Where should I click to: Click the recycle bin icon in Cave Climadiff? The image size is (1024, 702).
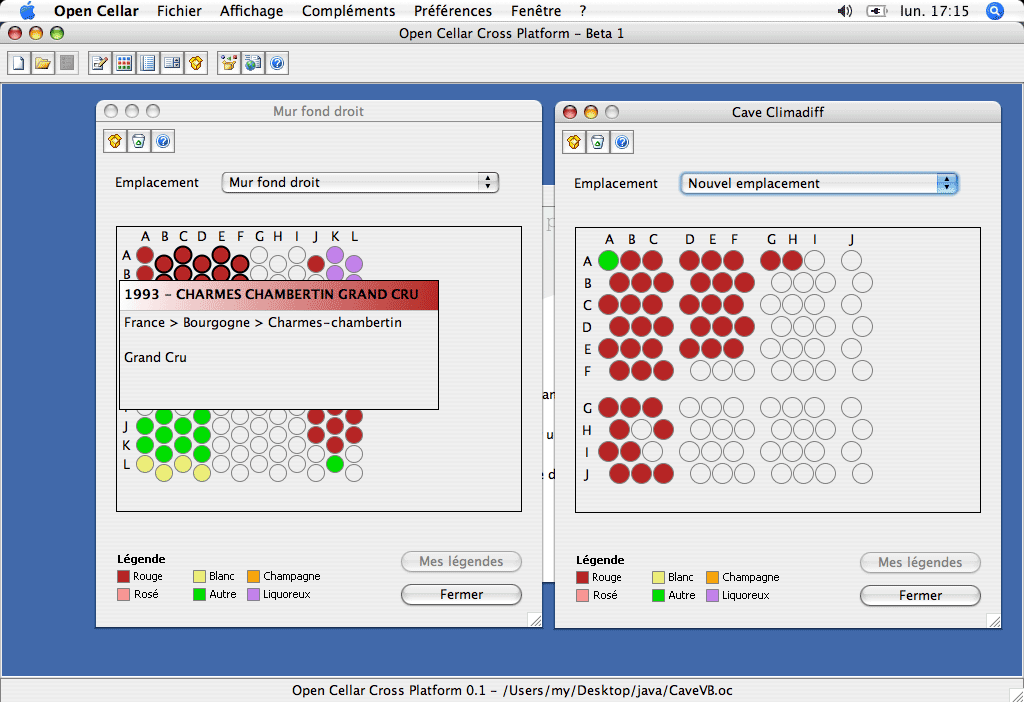pos(598,142)
